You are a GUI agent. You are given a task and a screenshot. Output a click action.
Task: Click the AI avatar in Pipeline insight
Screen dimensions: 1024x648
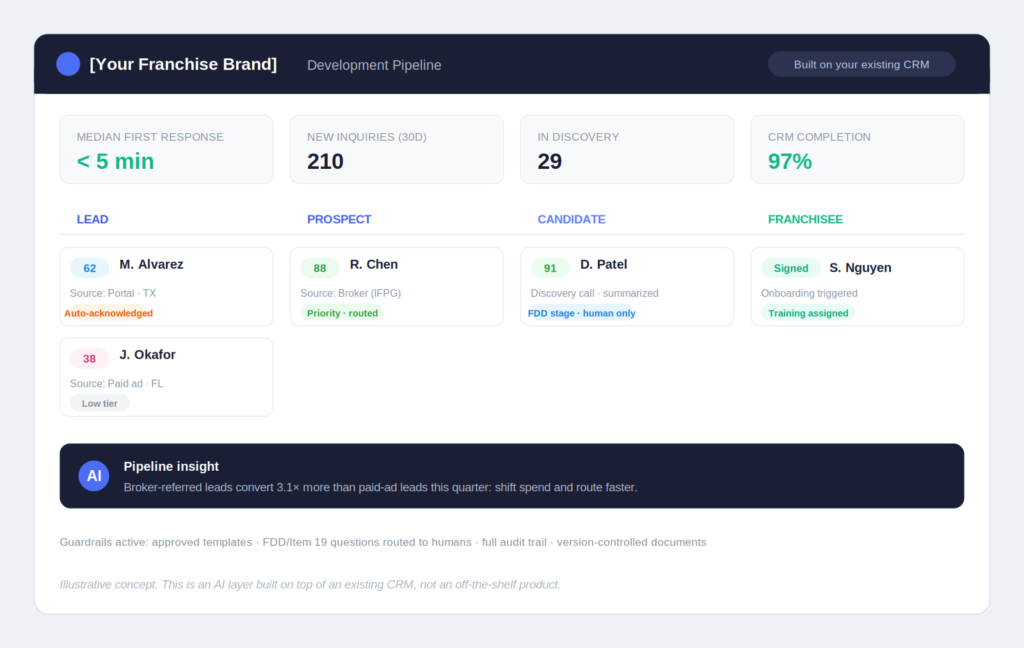pos(94,476)
